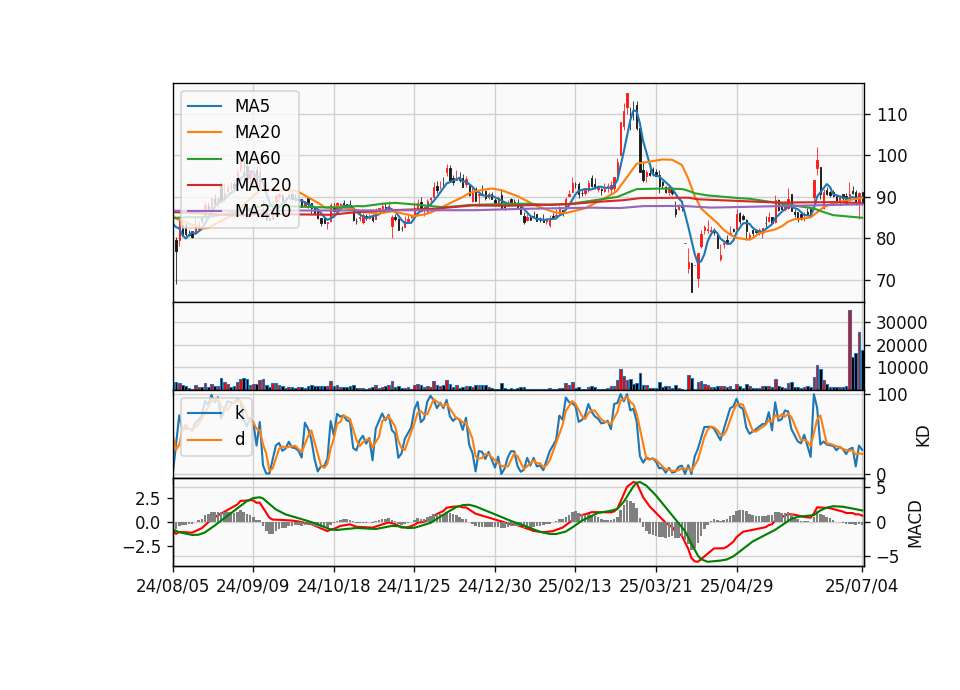960x690 pixels.
Task: Click the 20000 volume axis tick
Action: click(x=902, y=346)
